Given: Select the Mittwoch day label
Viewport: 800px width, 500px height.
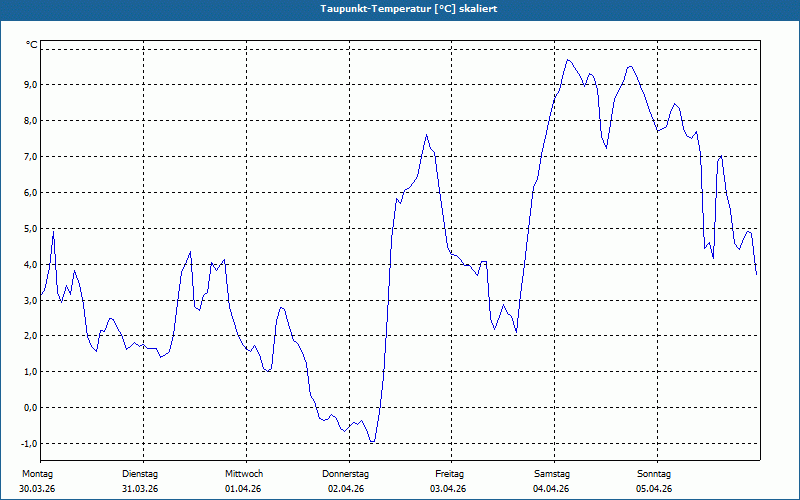Looking at the screenshot, I should [x=244, y=474].
